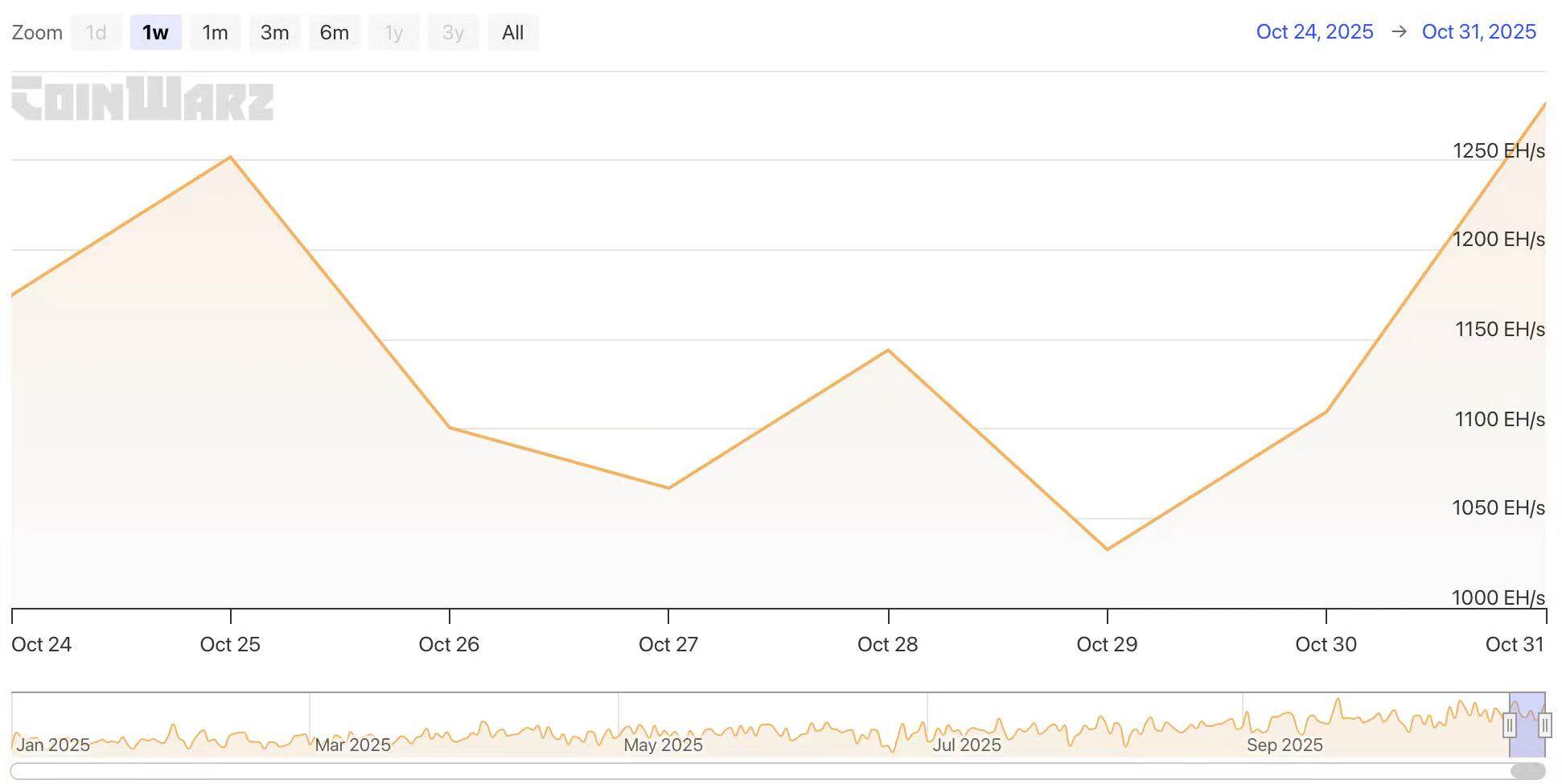
Task: Choose the 6m zoom option
Action: click(334, 33)
